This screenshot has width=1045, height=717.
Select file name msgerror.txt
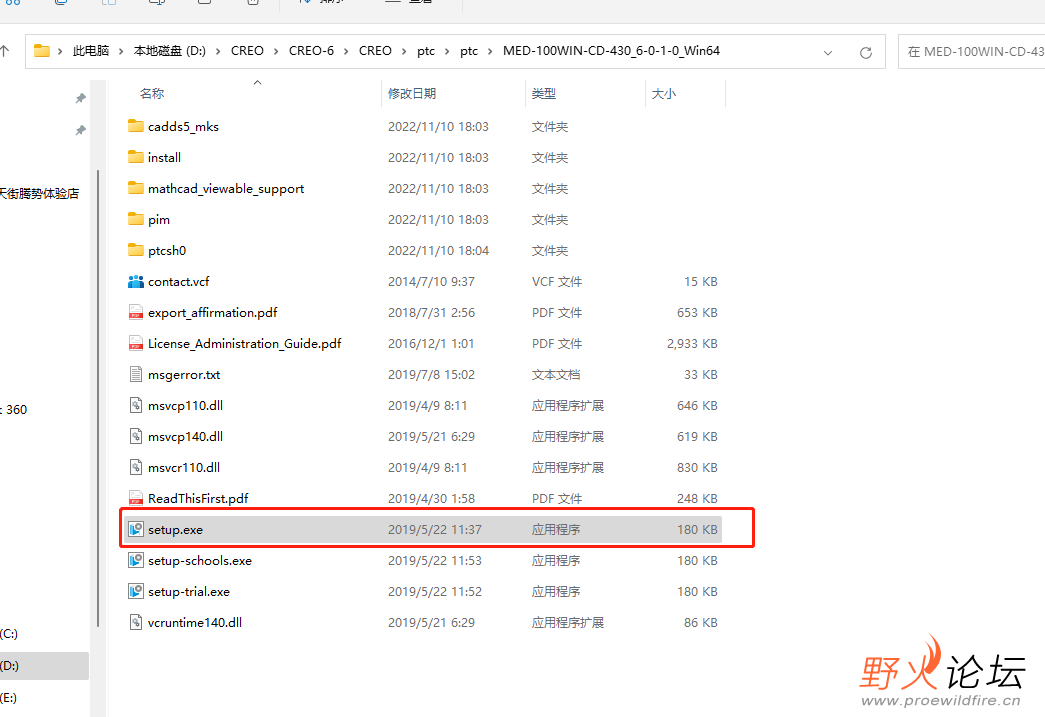click(184, 374)
